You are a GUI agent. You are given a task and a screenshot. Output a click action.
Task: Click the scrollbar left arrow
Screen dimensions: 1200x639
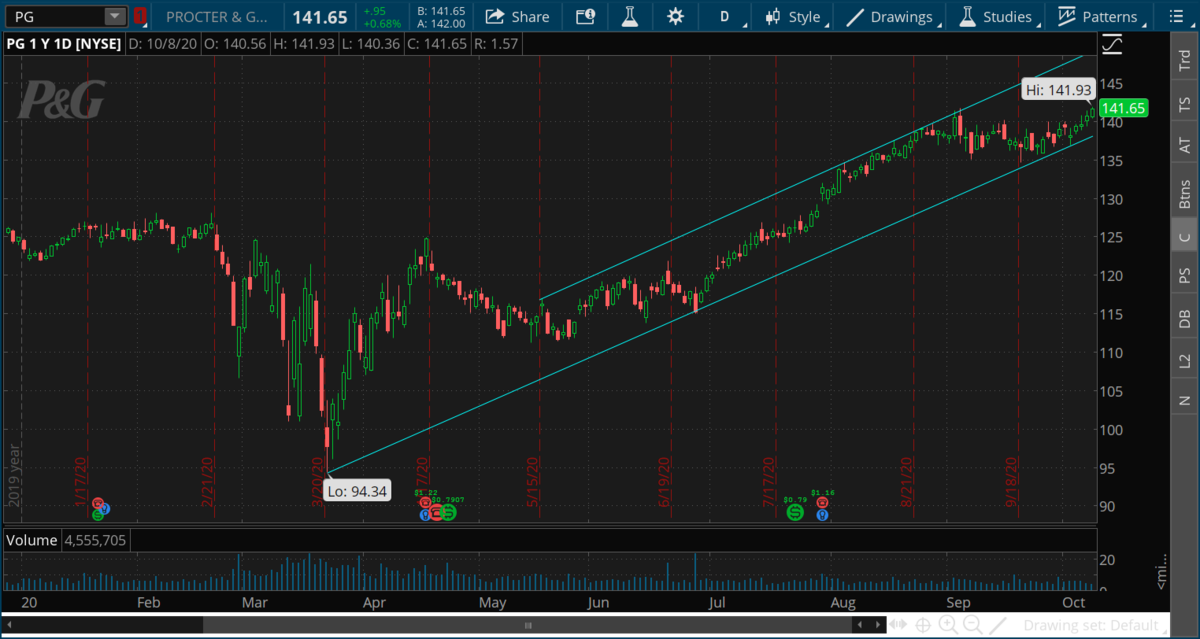pyautogui.click(x=9, y=625)
